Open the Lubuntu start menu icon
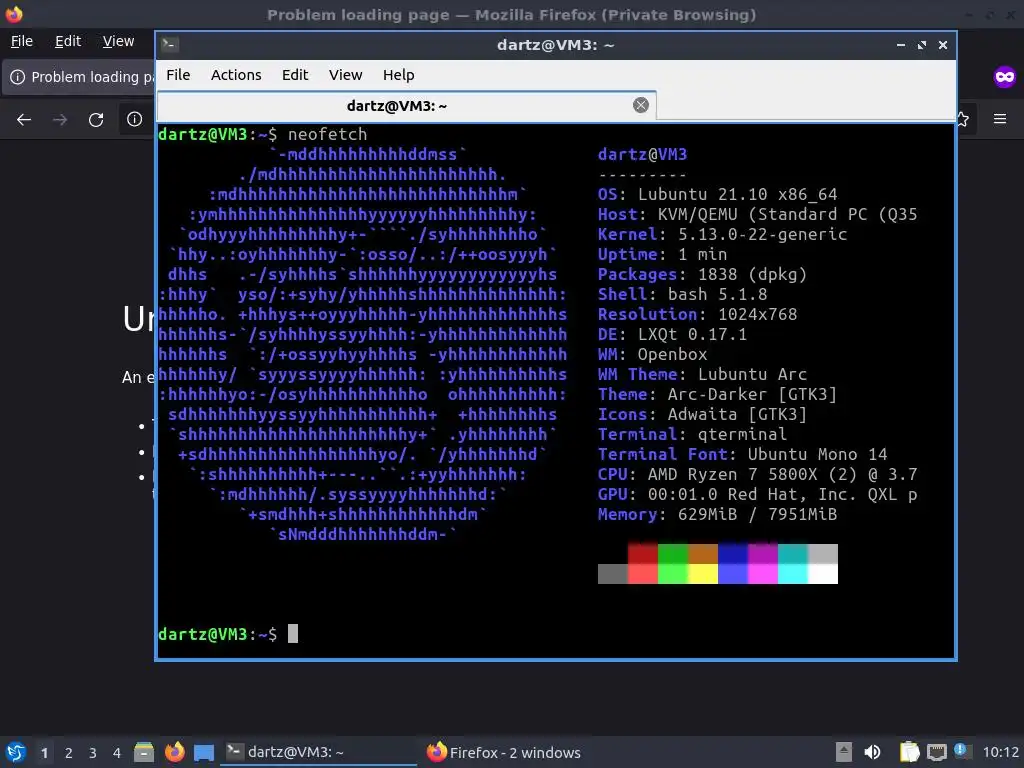Screen dimensions: 1024x768 click(16, 752)
